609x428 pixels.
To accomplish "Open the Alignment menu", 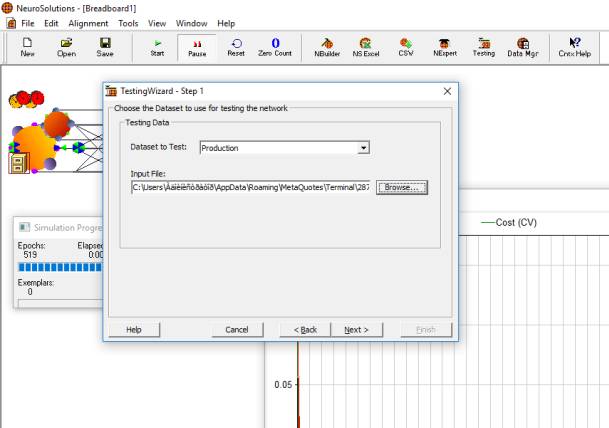I will pos(88,23).
